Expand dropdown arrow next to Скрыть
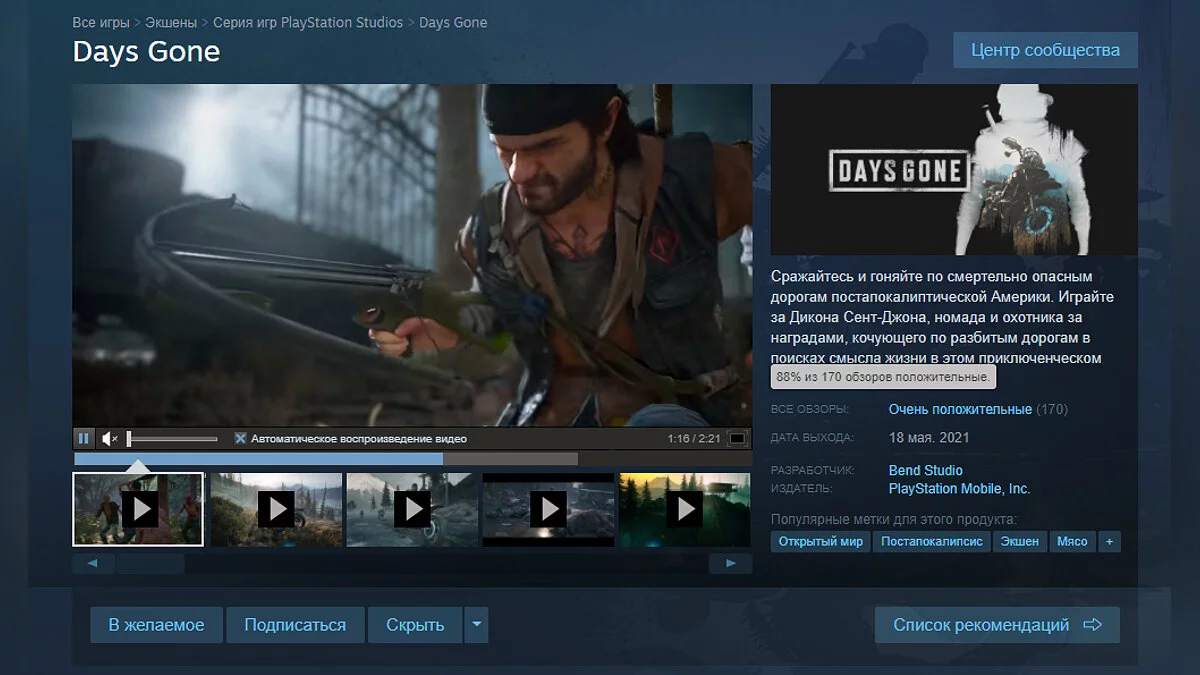1200x675 pixels. tap(476, 625)
